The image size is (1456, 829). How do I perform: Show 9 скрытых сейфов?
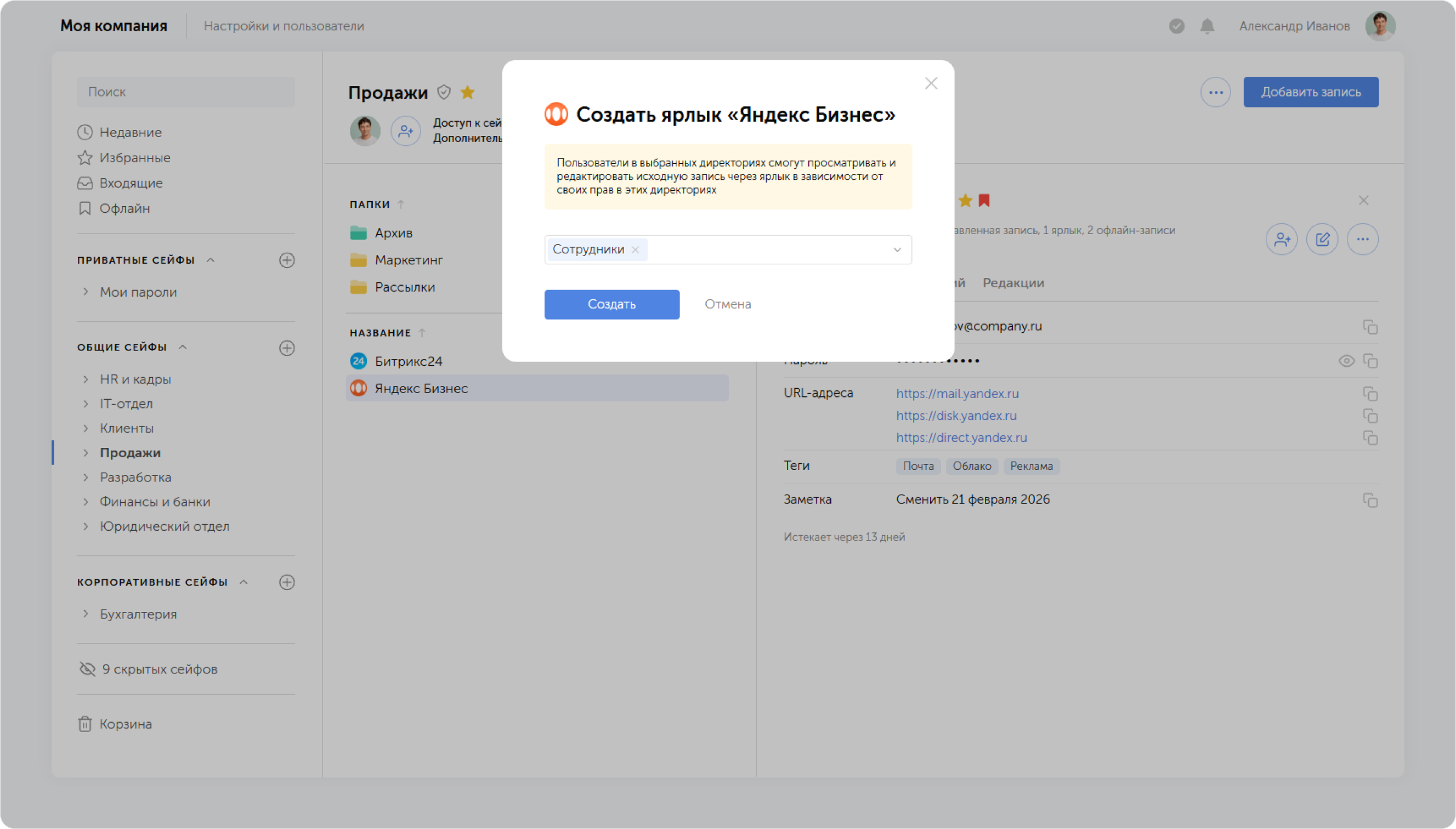click(x=148, y=669)
